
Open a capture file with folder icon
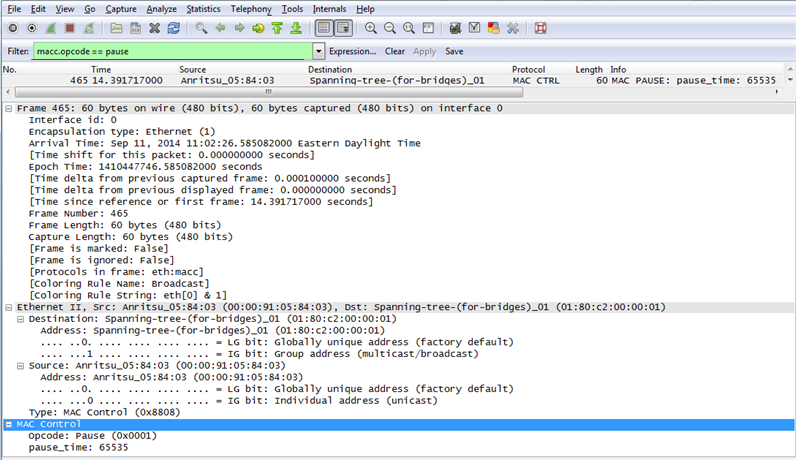coord(117,28)
